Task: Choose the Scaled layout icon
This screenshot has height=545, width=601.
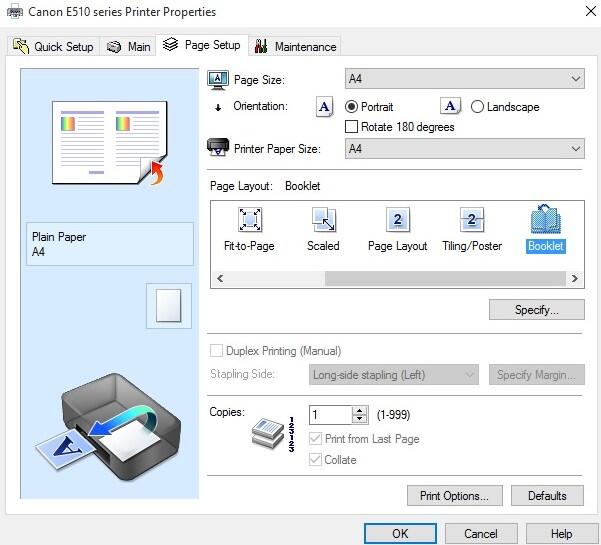Action: pos(323,220)
